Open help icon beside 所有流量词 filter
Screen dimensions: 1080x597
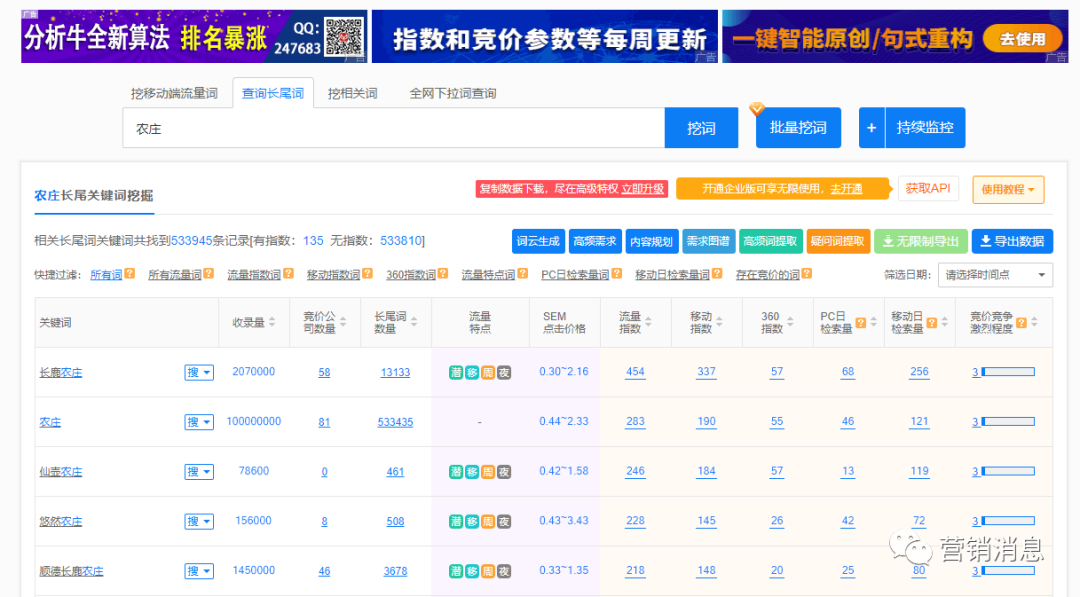coord(209,273)
